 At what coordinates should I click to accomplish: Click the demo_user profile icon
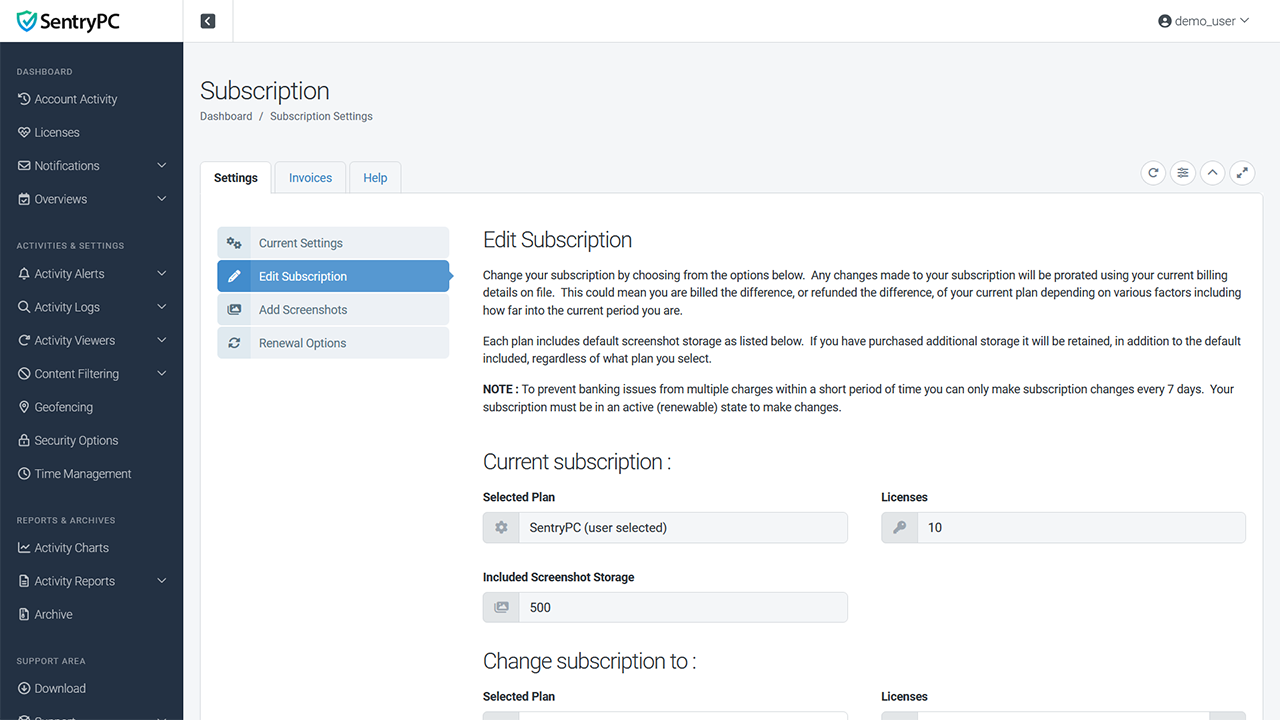tap(1164, 21)
